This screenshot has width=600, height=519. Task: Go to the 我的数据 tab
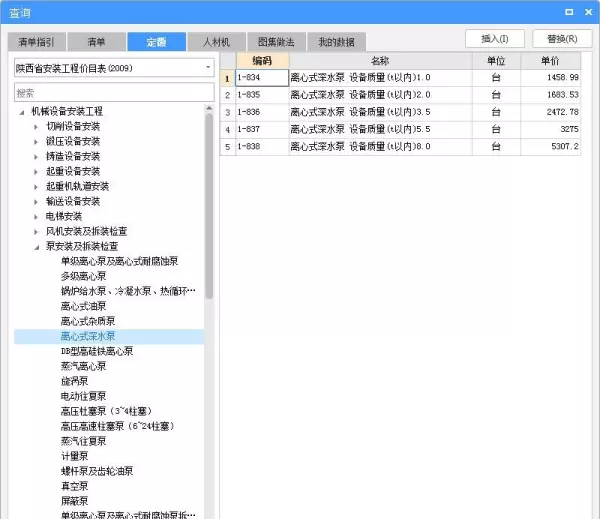[x=336, y=42]
